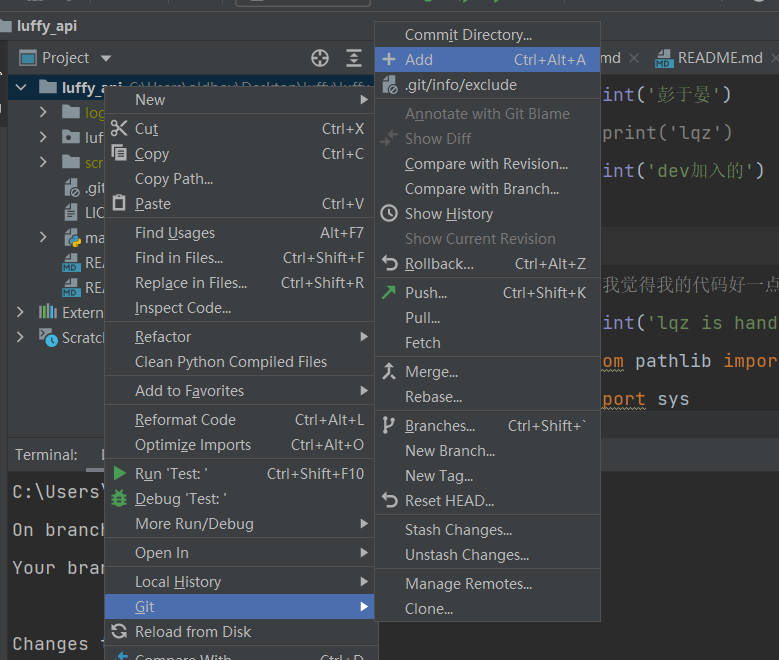Click the locate/select opened file crosshair icon
779x660 pixels.
[320, 58]
